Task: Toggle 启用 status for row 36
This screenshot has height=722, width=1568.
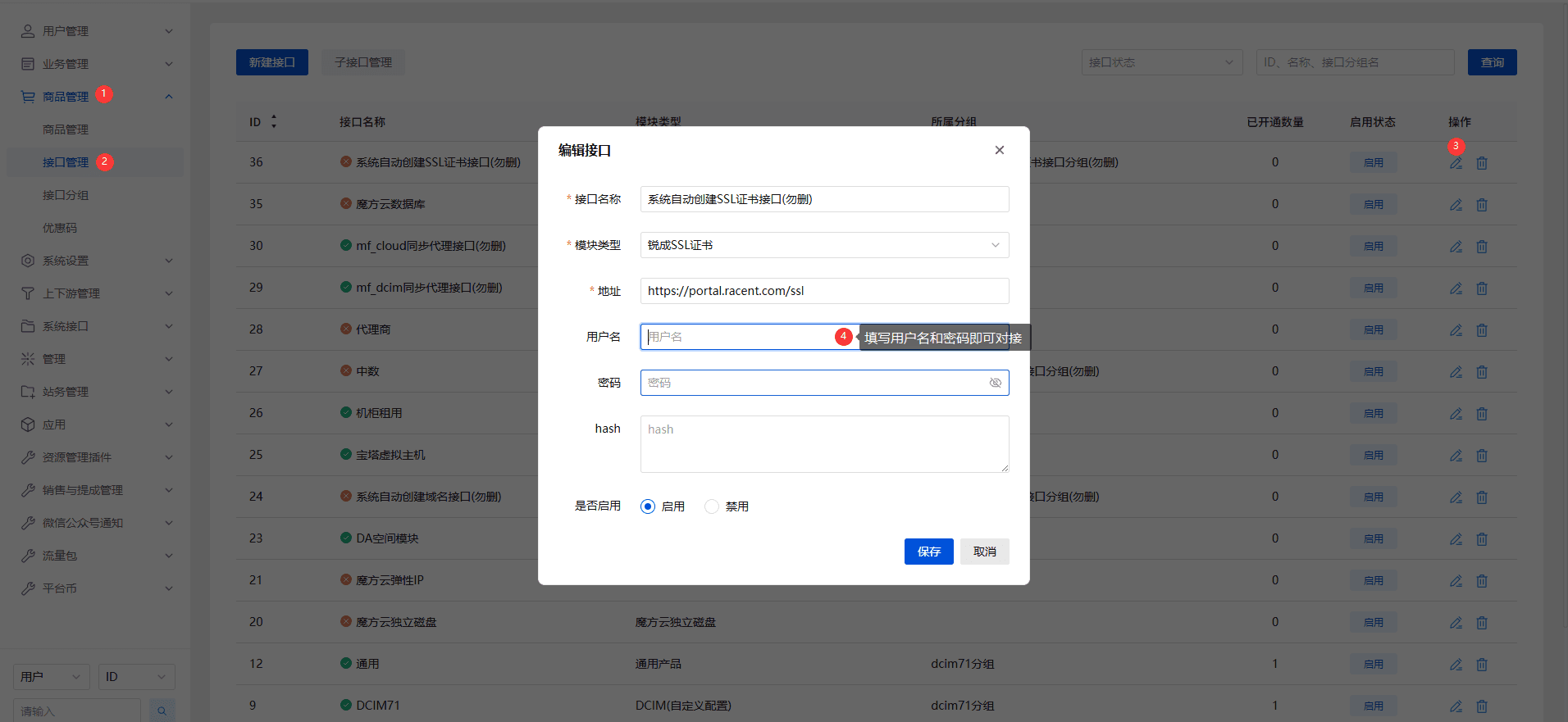Action: [x=1374, y=163]
